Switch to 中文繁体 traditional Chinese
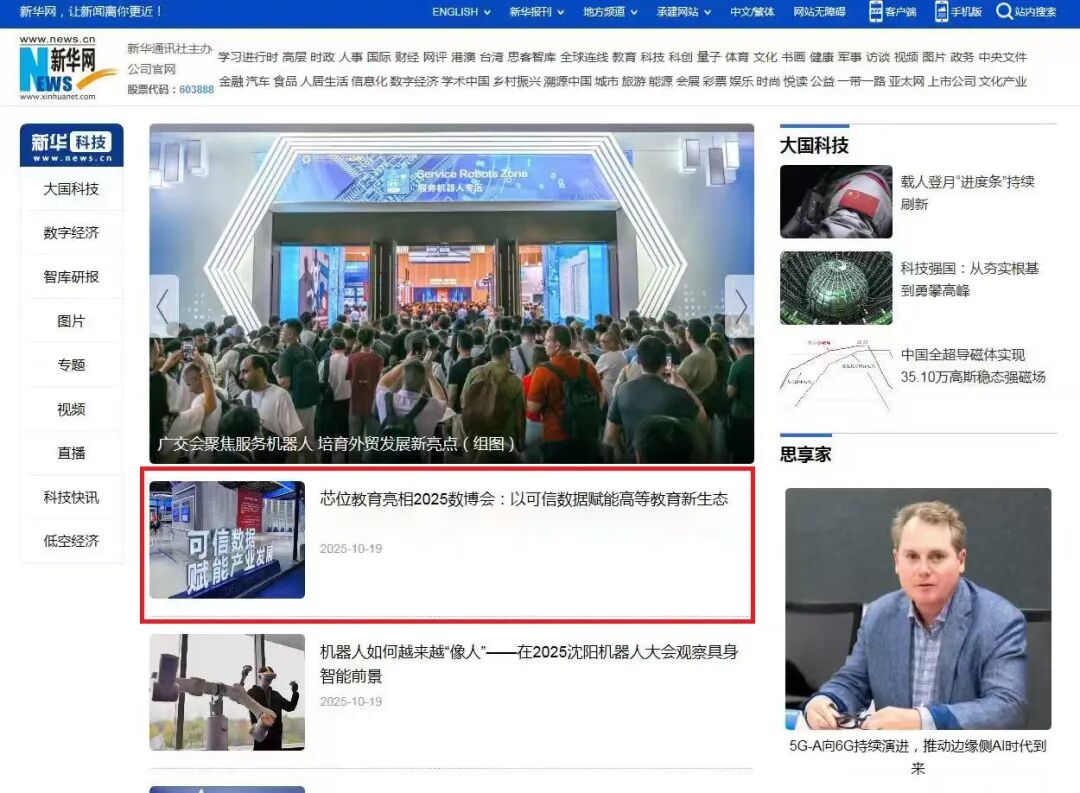 [x=752, y=12]
